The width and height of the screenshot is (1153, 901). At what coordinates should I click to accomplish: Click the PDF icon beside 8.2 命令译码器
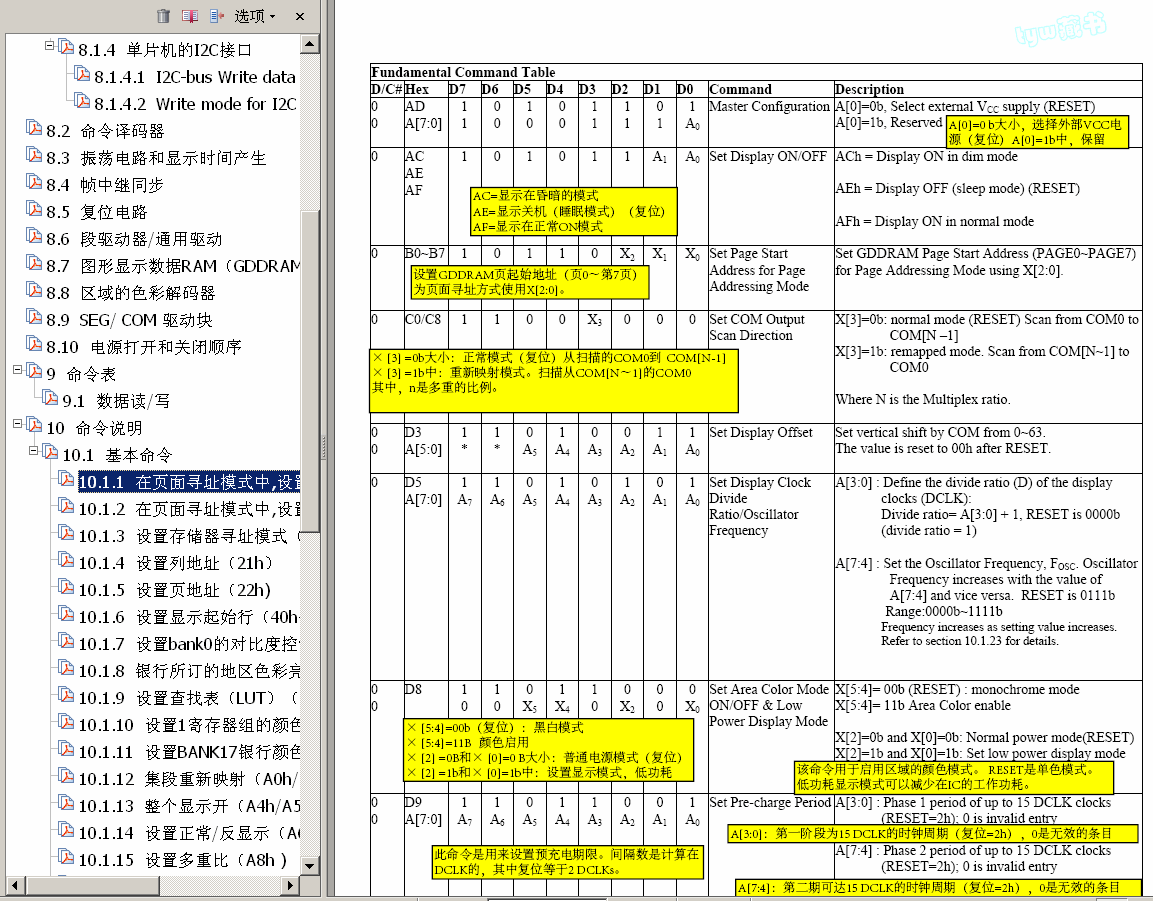click(35, 131)
